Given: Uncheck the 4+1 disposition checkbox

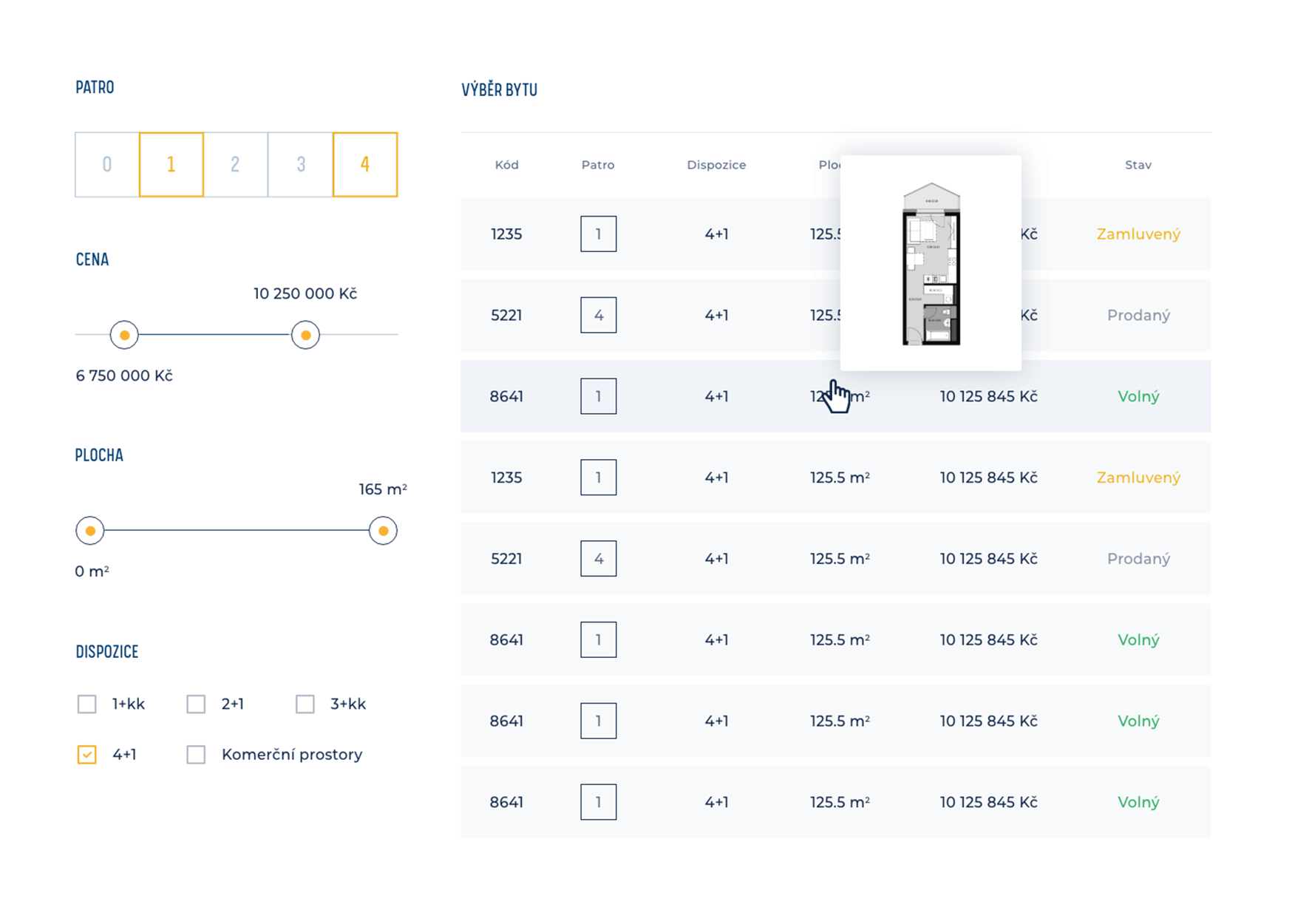Looking at the screenshot, I should tap(87, 754).
